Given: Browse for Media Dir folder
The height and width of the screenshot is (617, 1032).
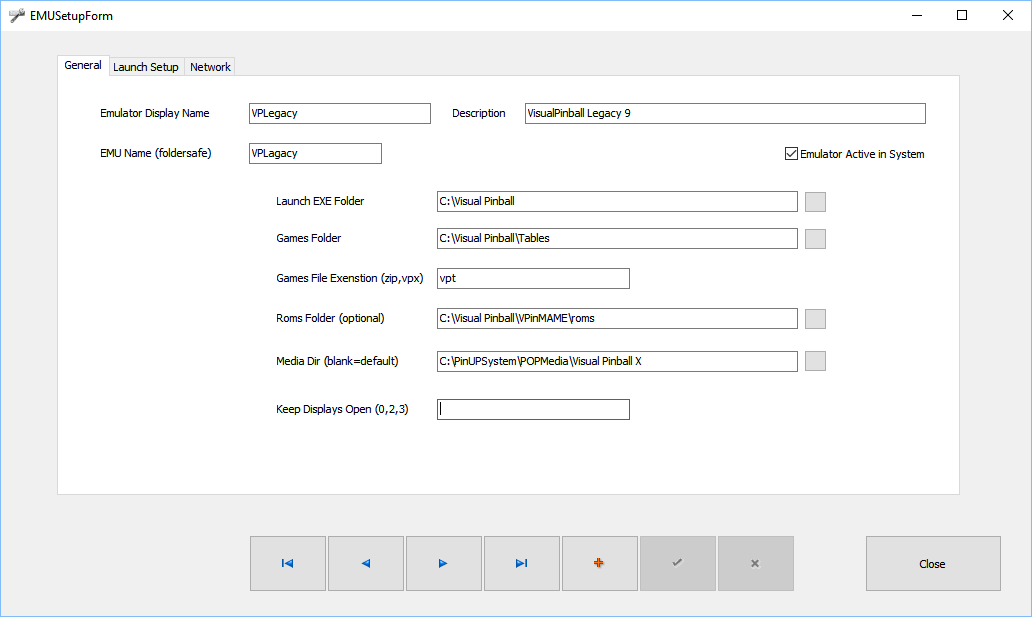Looking at the screenshot, I should (x=815, y=361).
